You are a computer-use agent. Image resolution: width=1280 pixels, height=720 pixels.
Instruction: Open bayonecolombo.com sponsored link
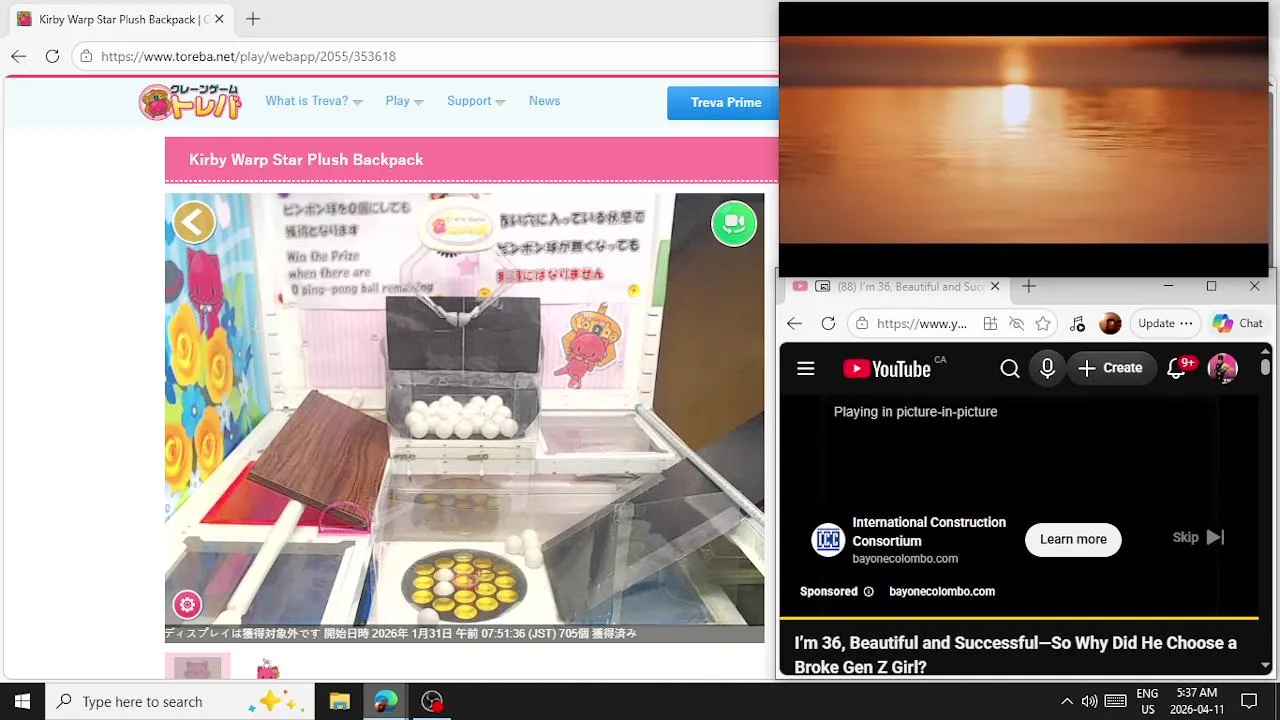(942, 591)
